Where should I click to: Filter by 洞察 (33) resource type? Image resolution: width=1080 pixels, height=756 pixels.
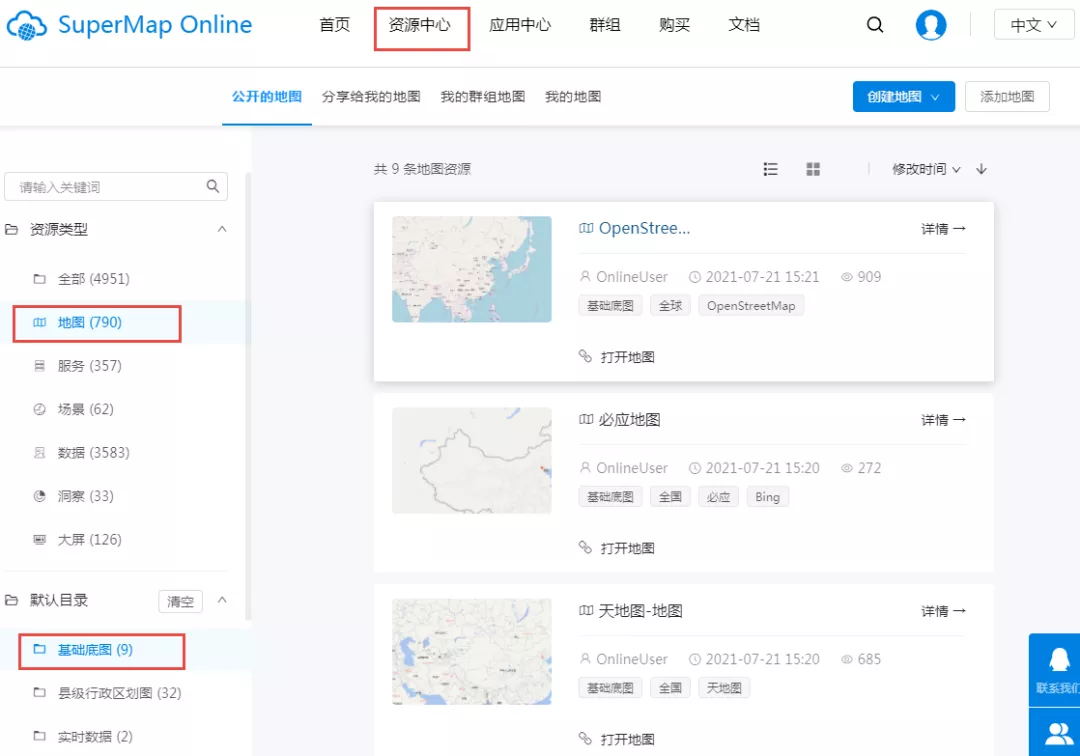coord(85,496)
